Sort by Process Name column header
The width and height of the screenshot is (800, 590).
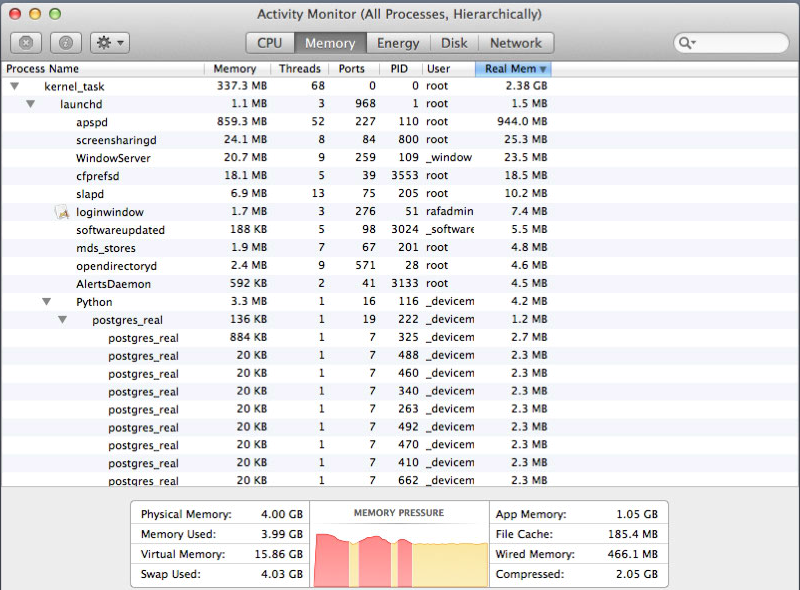[x=103, y=69]
